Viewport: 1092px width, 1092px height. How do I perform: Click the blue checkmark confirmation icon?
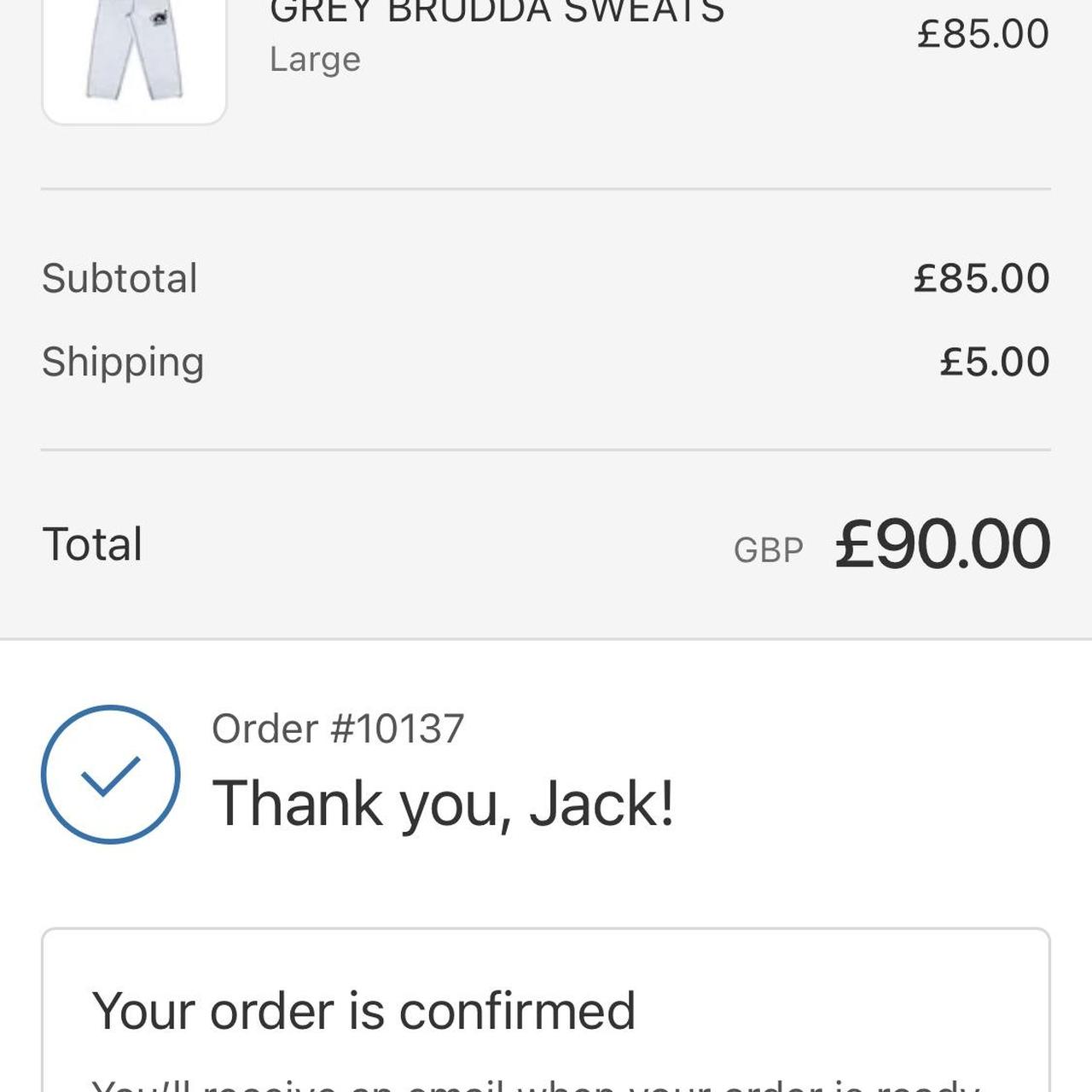(109, 773)
